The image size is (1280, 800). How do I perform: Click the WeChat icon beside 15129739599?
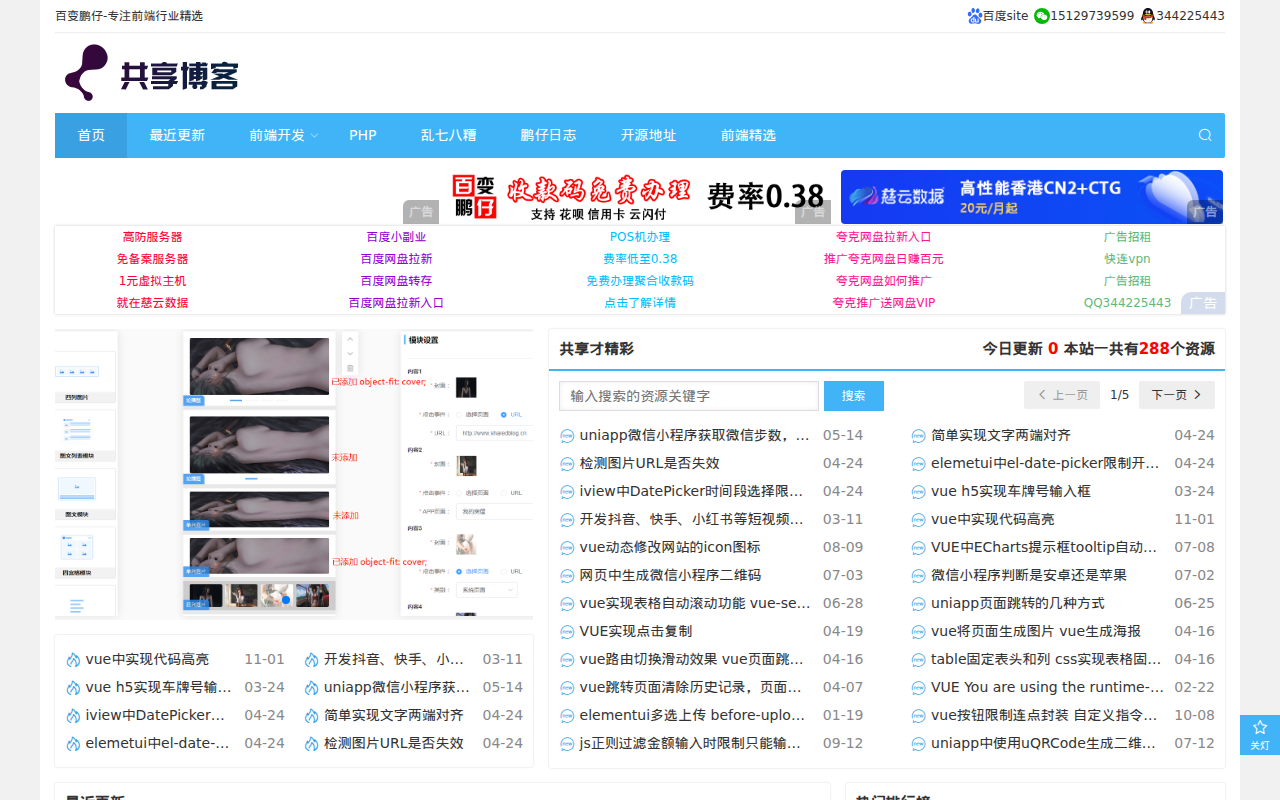tap(1042, 16)
